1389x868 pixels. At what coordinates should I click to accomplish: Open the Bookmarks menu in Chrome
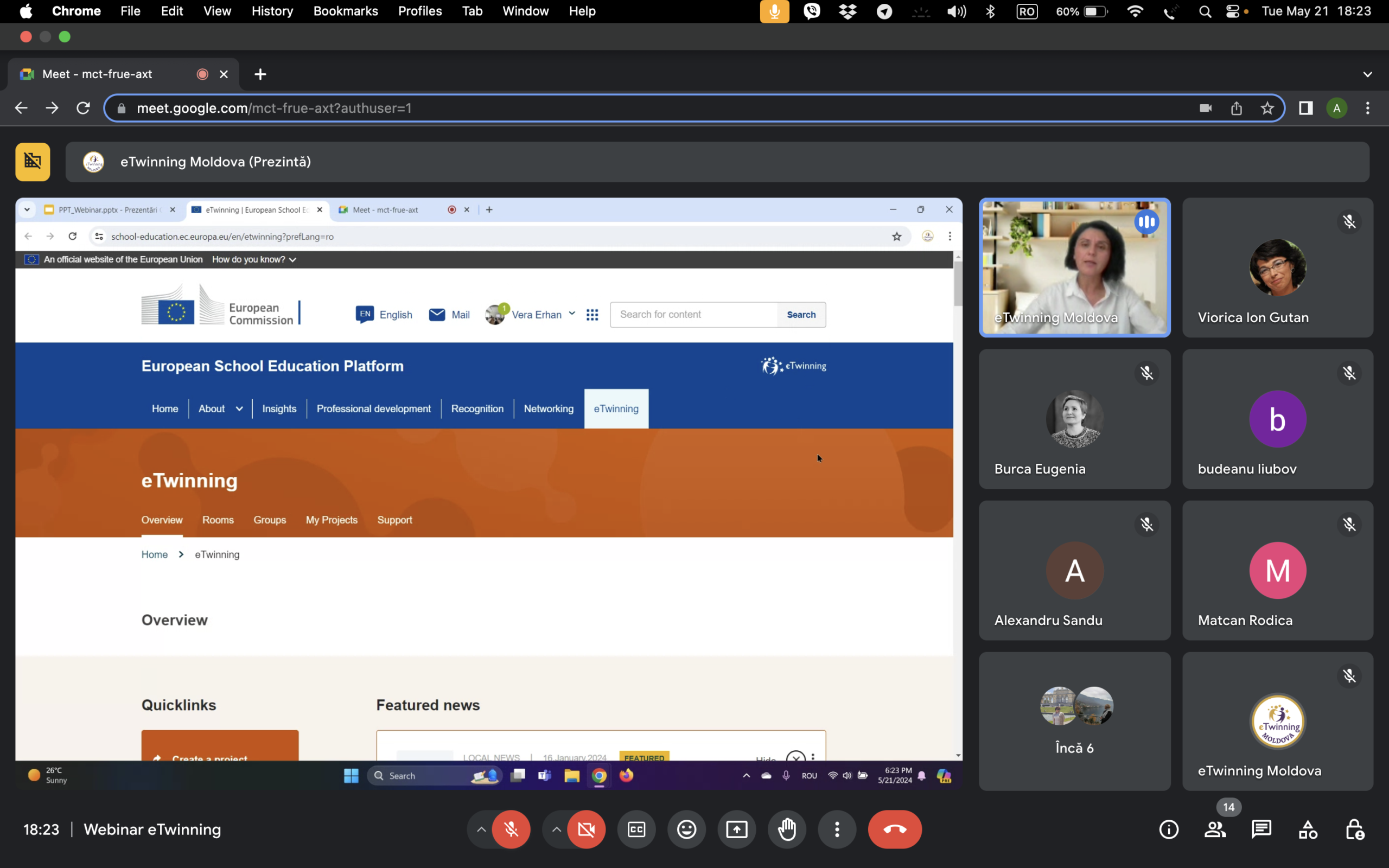pyautogui.click(x=345, y=11)
